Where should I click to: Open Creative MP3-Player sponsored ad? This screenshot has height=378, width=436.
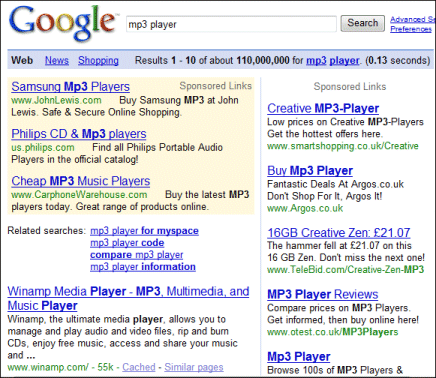(x=323, y=108)
